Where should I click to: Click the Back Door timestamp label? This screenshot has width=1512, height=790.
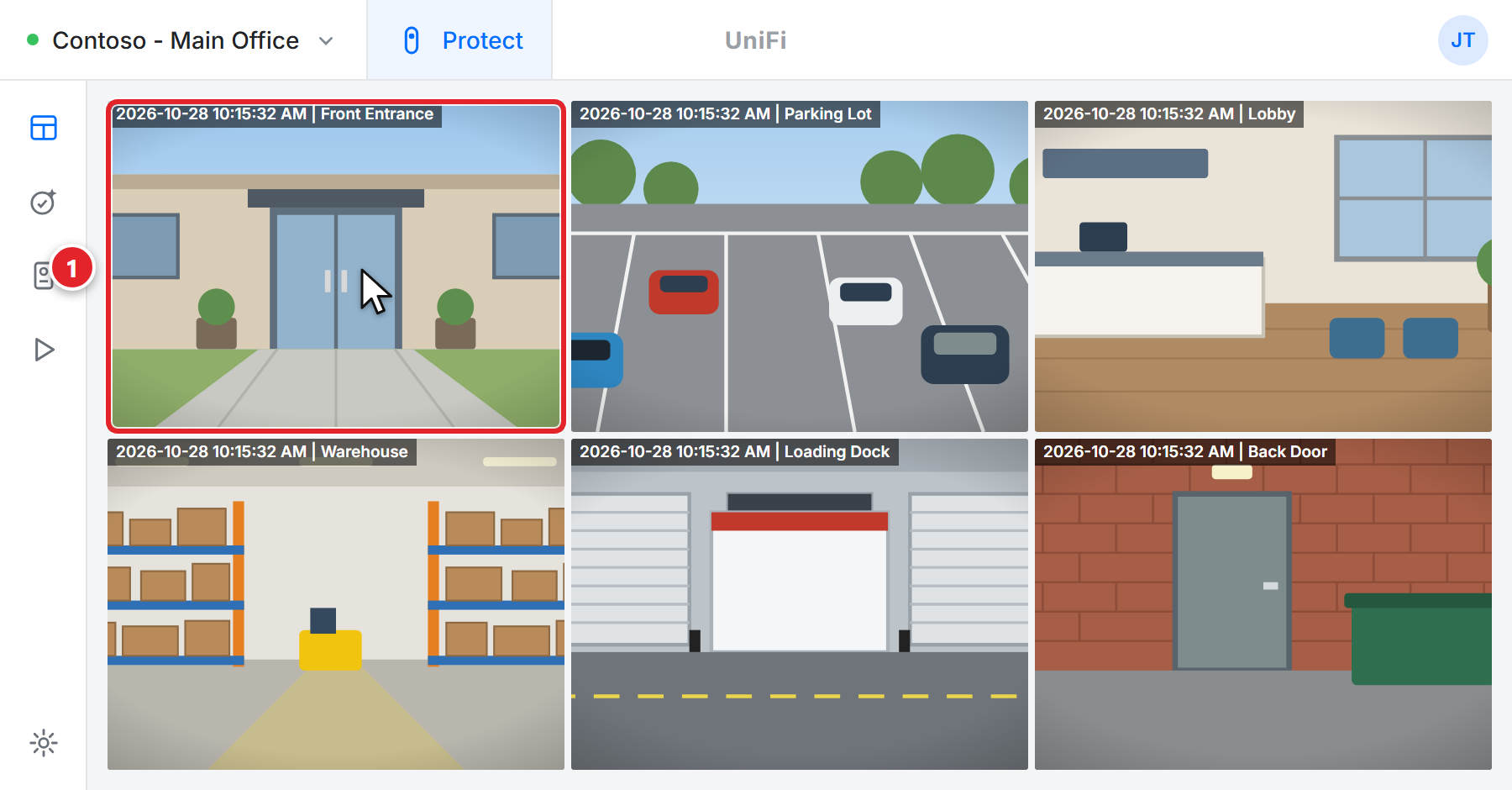point(1185,452)
